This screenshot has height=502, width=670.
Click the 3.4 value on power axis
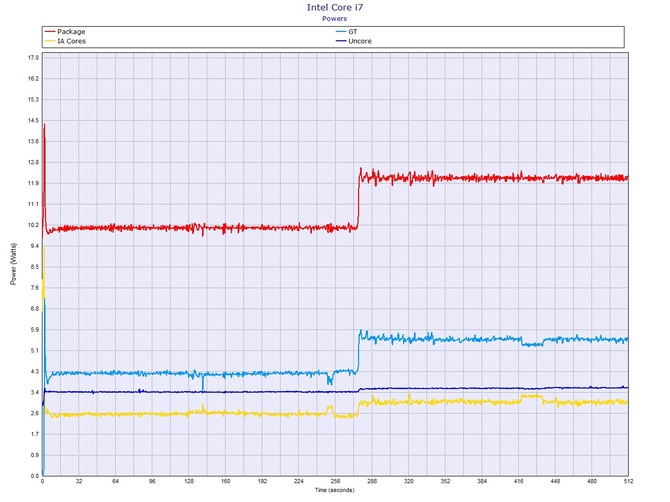click(34, 393)
